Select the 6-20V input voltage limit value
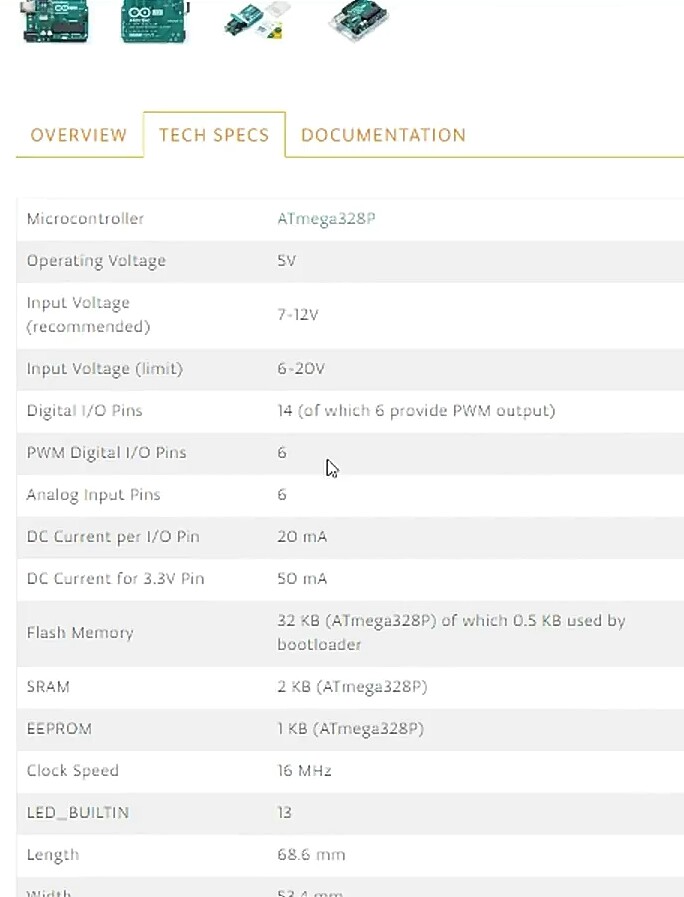The image size is (684, 897). tap(301, 368)
